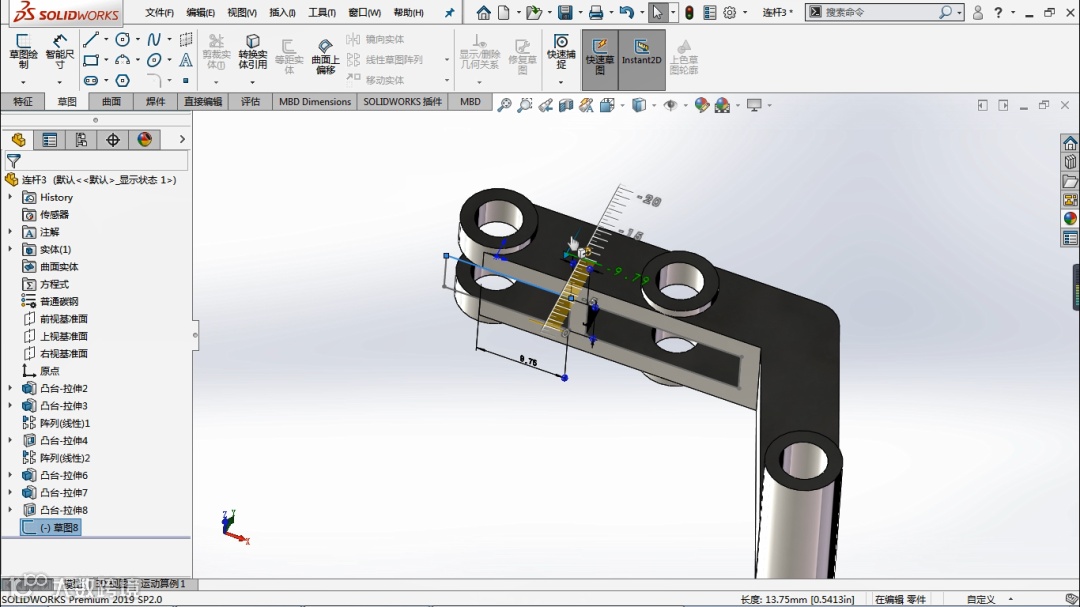Select the Ellipse tool
1080x607 pixels.
(154, 61)
